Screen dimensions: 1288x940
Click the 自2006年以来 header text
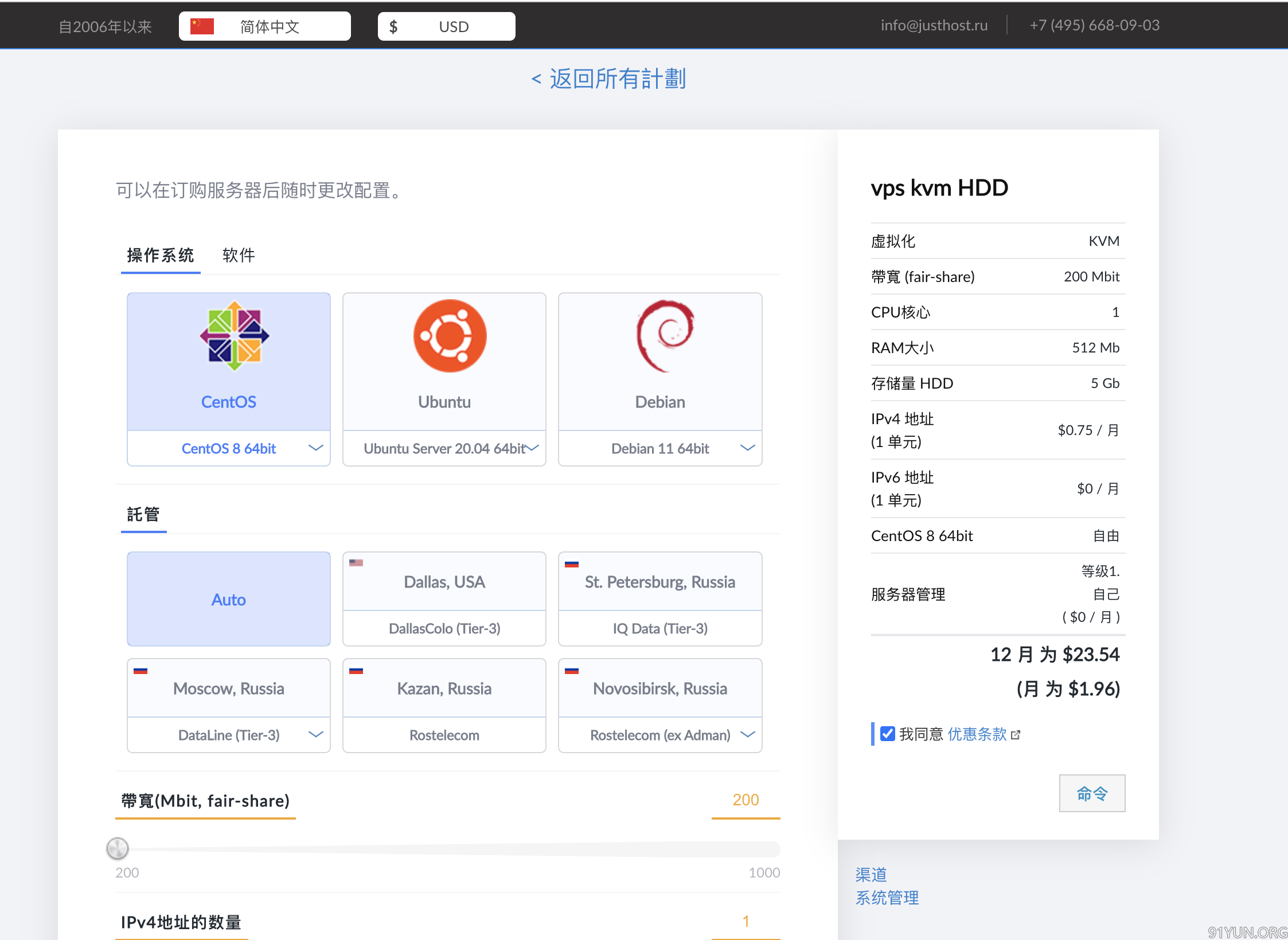106,26
